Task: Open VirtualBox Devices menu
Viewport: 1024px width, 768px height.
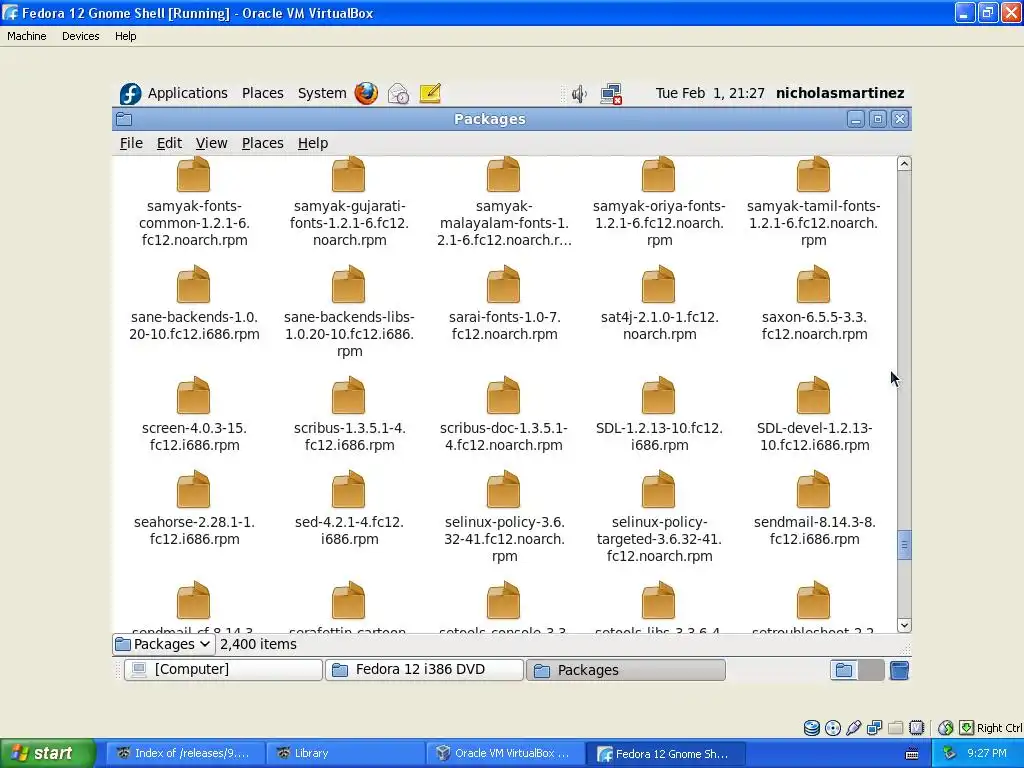Action: tap(80, 36)
